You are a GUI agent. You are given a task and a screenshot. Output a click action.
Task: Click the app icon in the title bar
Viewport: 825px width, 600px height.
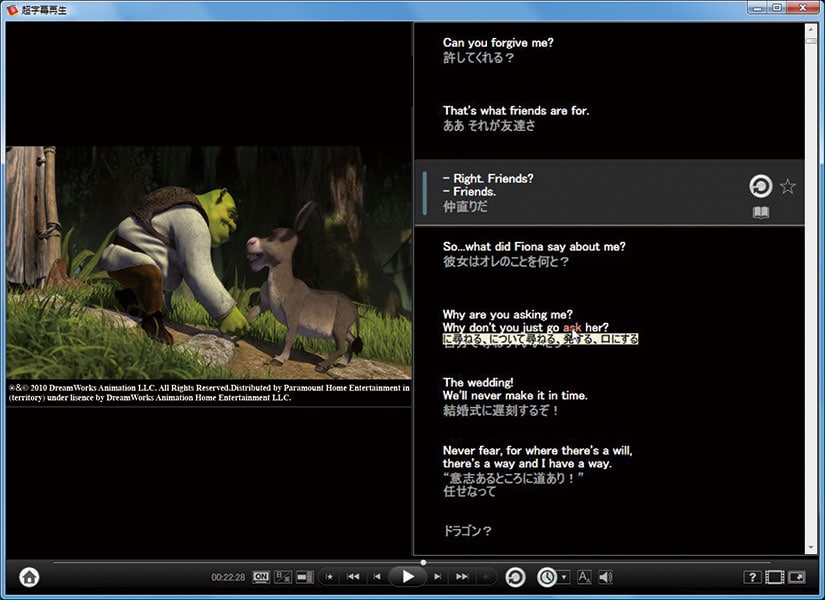12,9
